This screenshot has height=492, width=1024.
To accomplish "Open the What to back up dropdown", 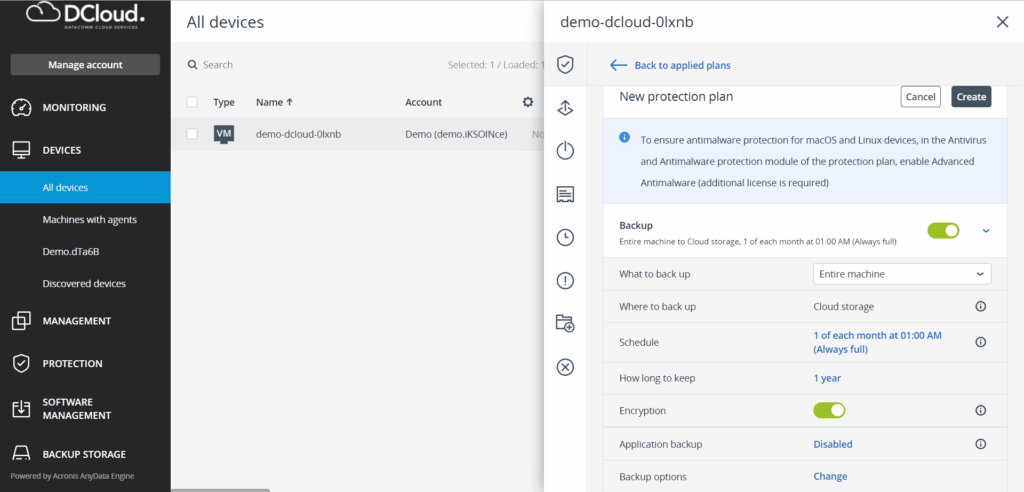I will [901, 274].
